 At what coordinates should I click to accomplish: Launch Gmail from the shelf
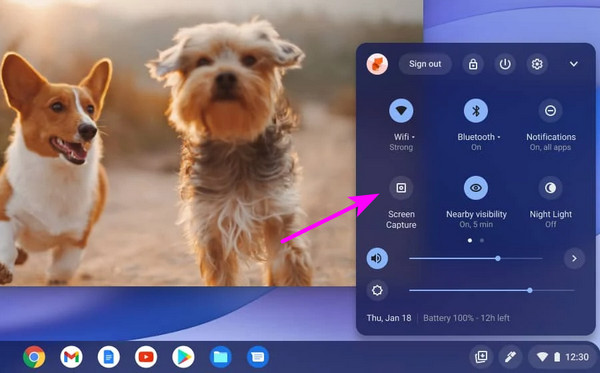(x=71, y=357)
